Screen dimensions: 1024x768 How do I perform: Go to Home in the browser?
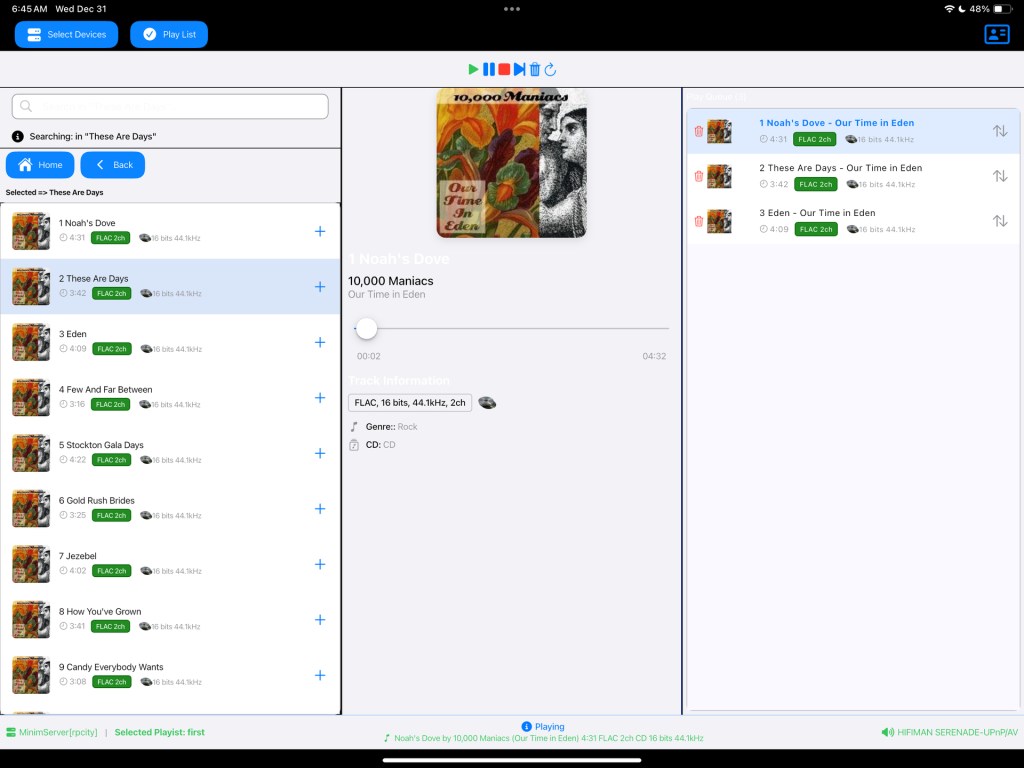[x=40, y=165]
